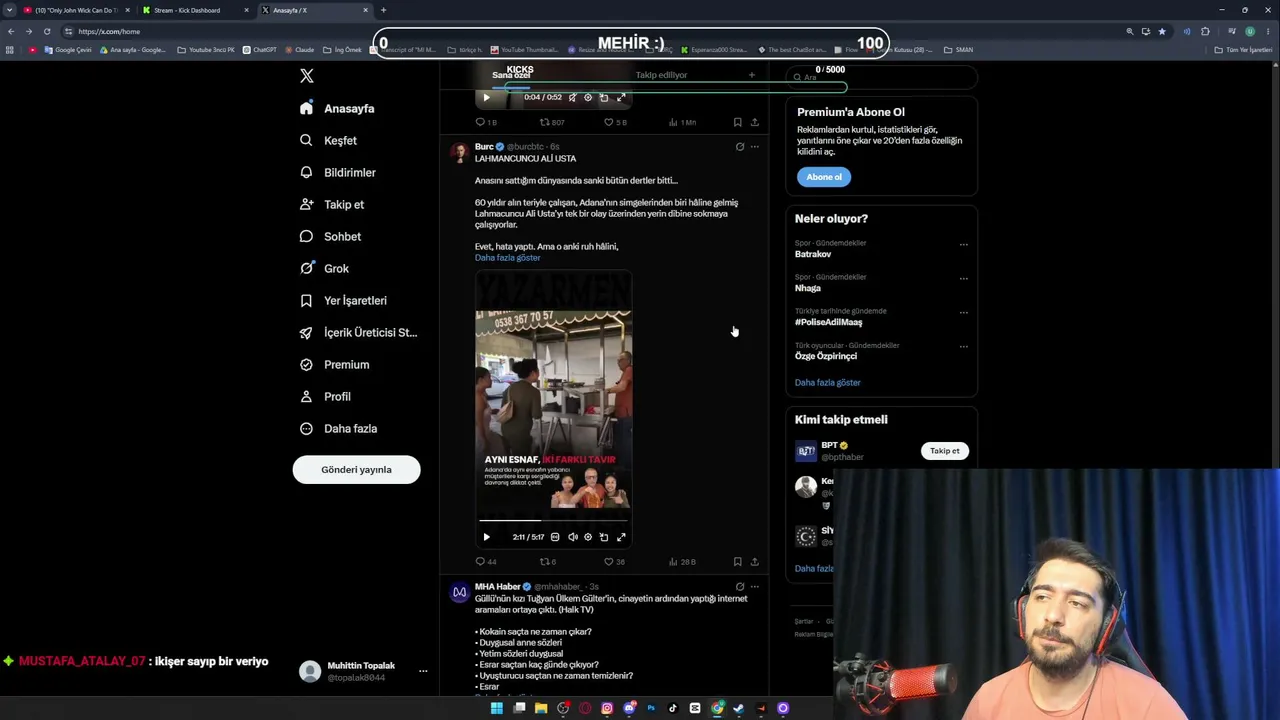Open a new browser tab

tap(383, 10)
